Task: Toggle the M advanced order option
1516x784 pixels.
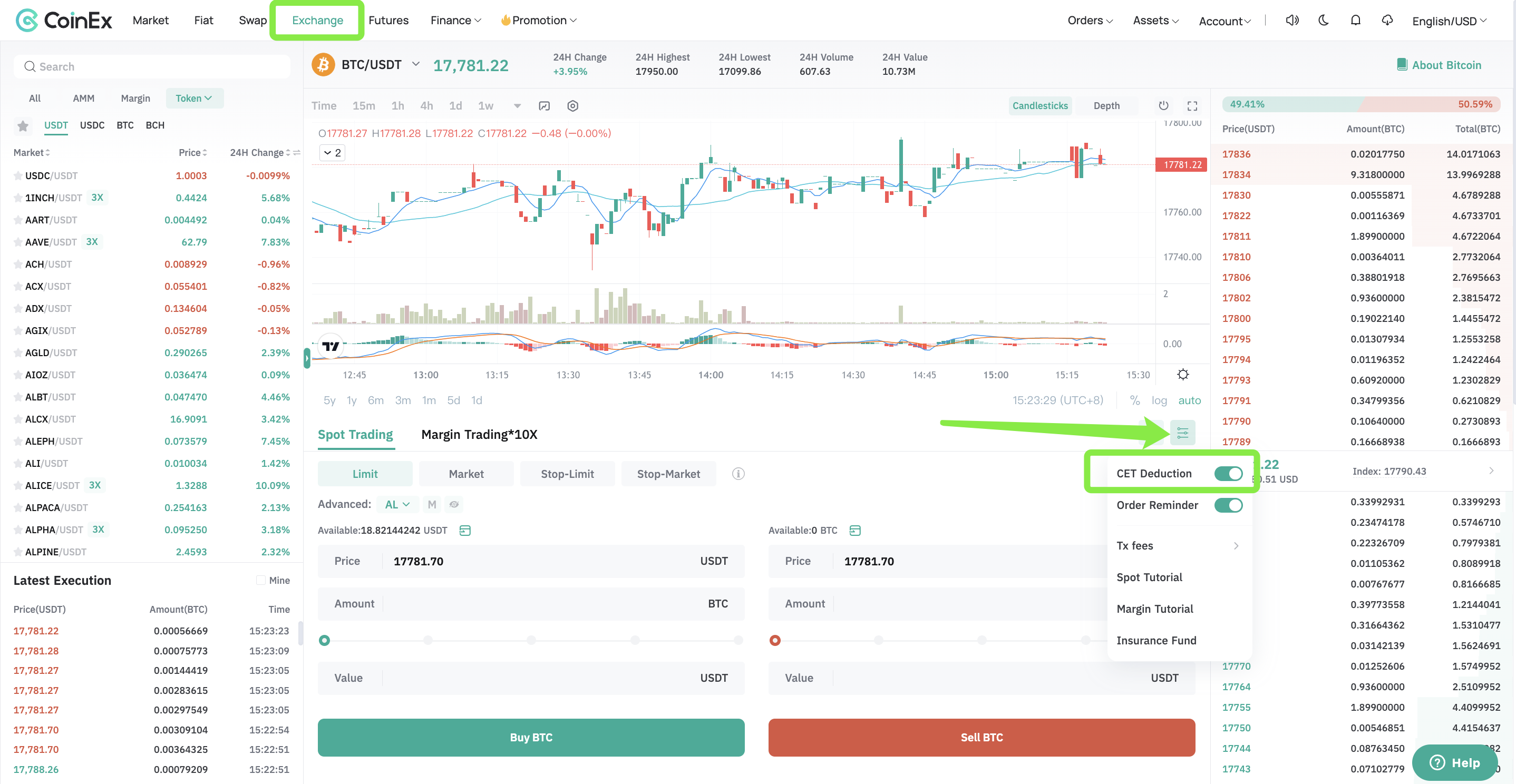Action: (432, 505)
